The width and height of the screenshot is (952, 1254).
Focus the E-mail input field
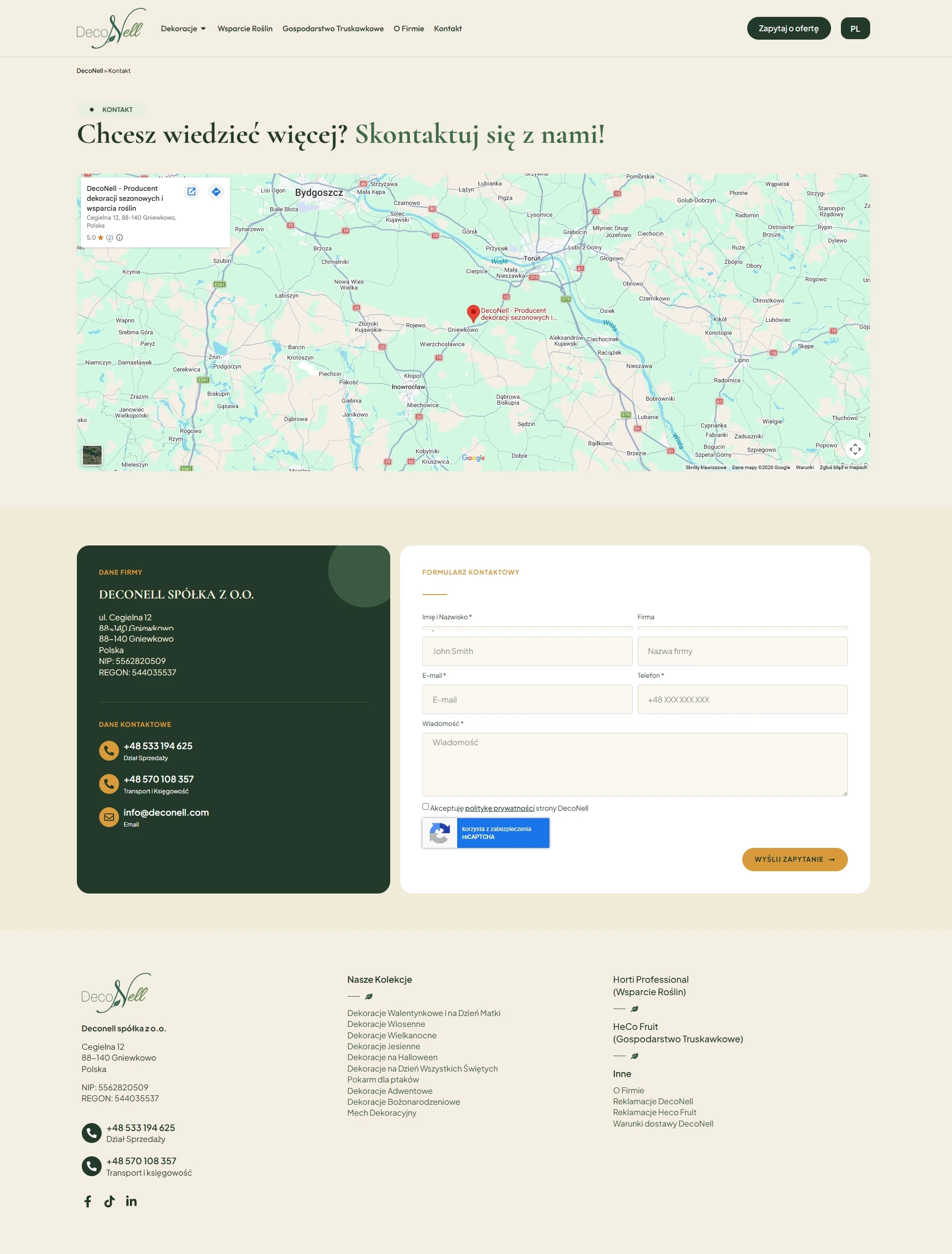point(527,700)
